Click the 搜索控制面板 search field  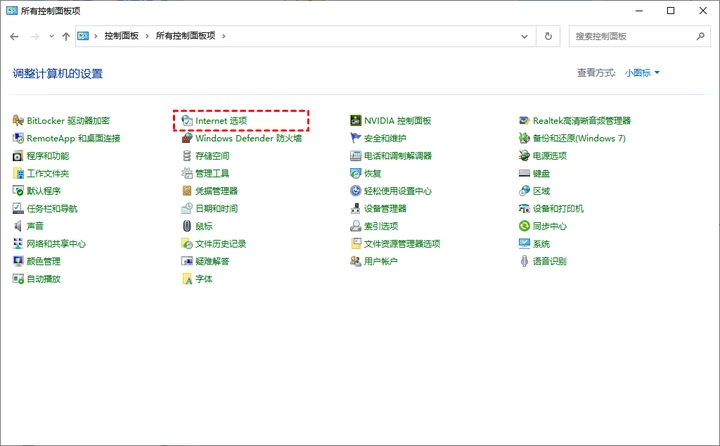(x=639, y=36)
